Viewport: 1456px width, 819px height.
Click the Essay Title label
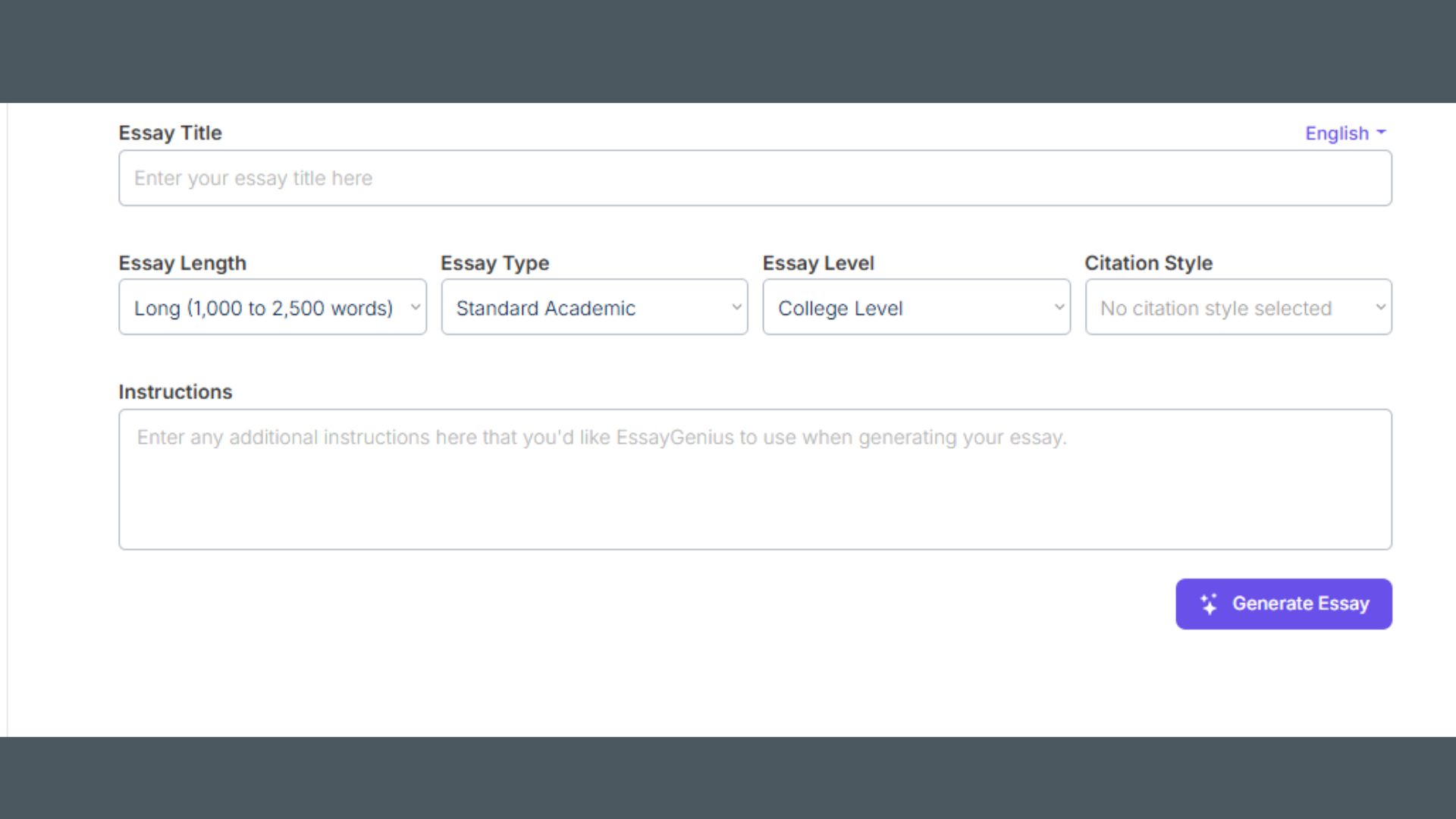[x=170, y=133]
